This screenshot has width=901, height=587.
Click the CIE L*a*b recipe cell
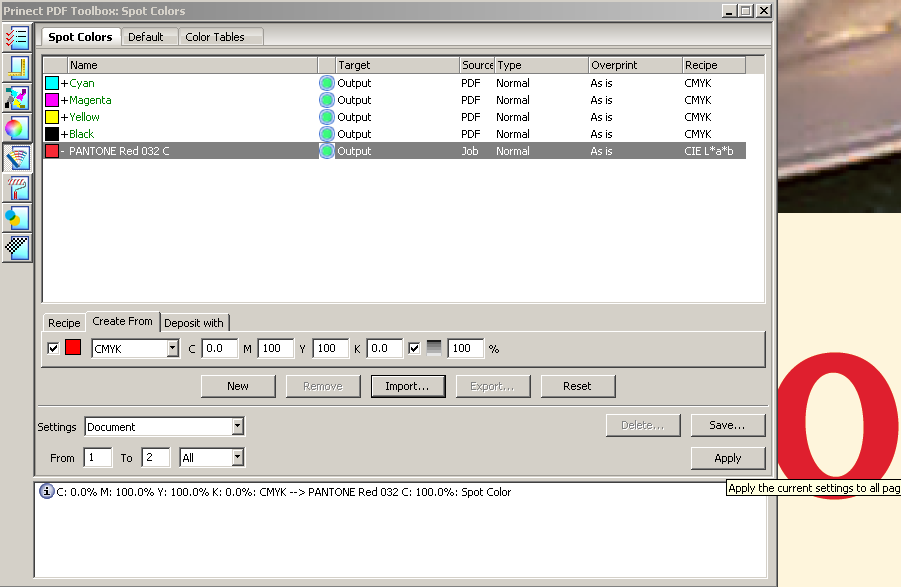tap(709, 151)
